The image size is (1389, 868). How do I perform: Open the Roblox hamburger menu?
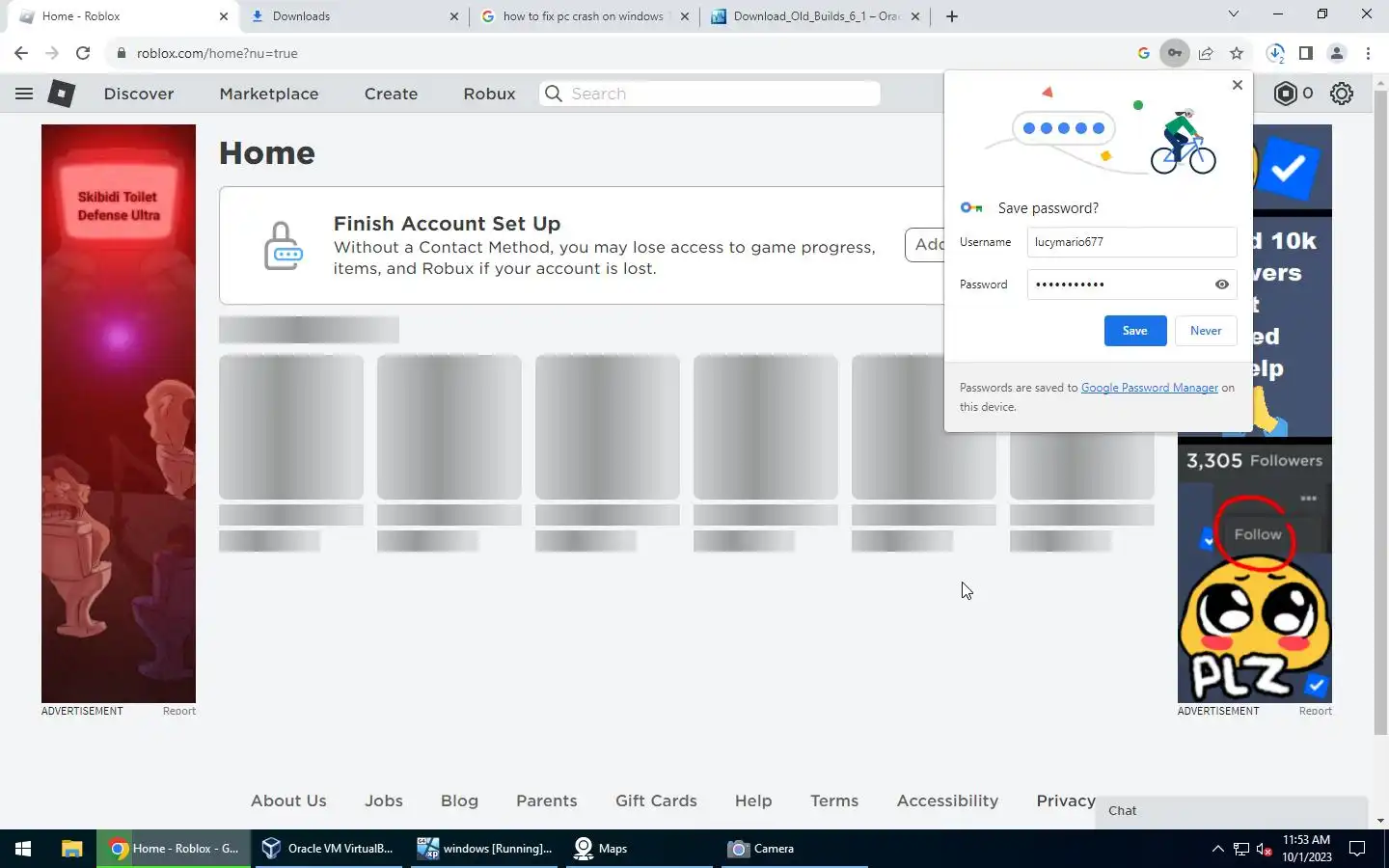[24, 94]
